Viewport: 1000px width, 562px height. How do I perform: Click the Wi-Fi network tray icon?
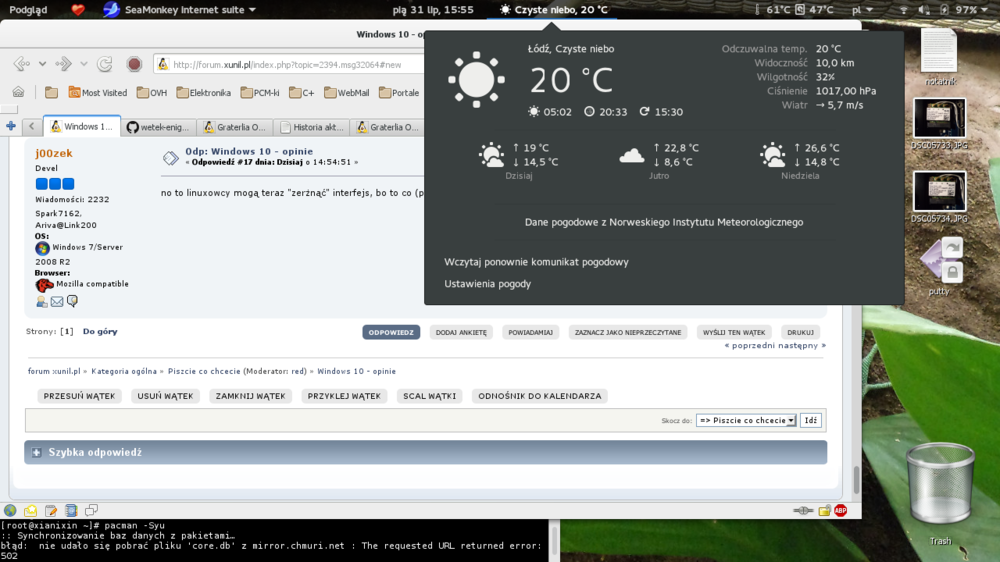tap(904, 10)
